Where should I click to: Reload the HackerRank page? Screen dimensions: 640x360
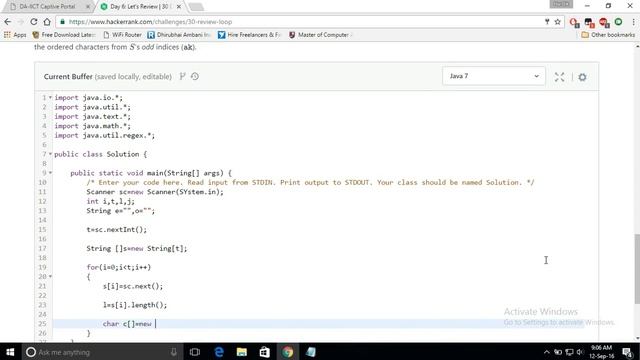pos(34,22)
